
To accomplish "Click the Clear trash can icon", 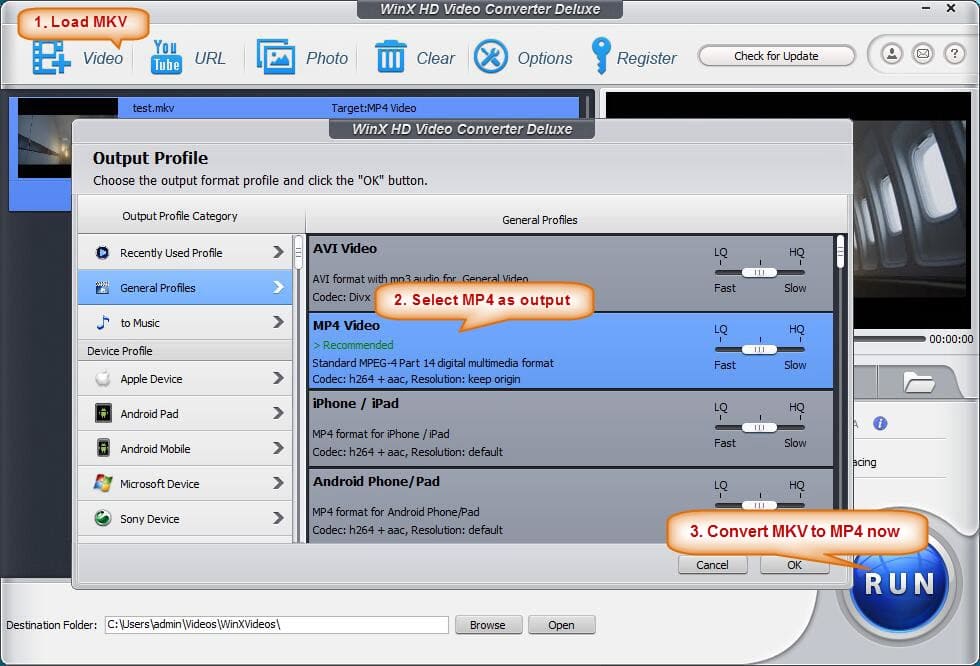I will click(x=391, y=56).
